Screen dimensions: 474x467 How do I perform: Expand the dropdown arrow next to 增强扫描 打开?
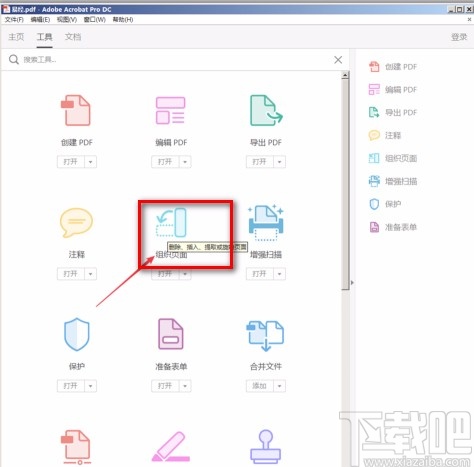point(280,274)
